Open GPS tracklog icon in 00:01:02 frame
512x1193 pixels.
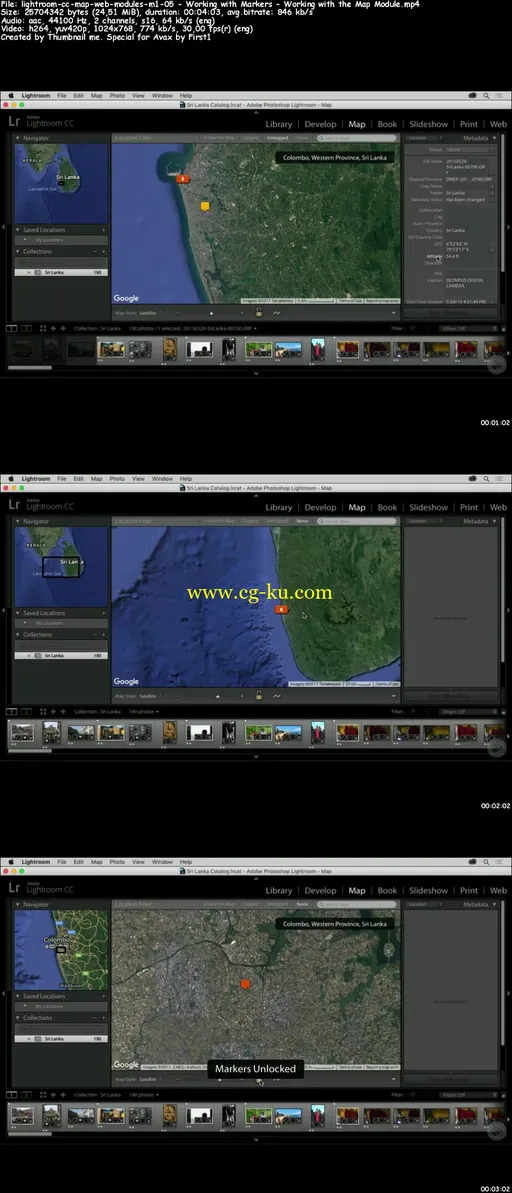[276, 312]
